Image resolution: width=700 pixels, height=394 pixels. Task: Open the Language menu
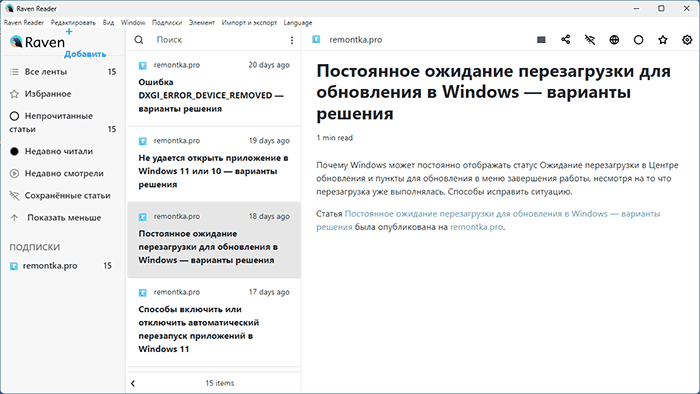(x=298, y=23)
